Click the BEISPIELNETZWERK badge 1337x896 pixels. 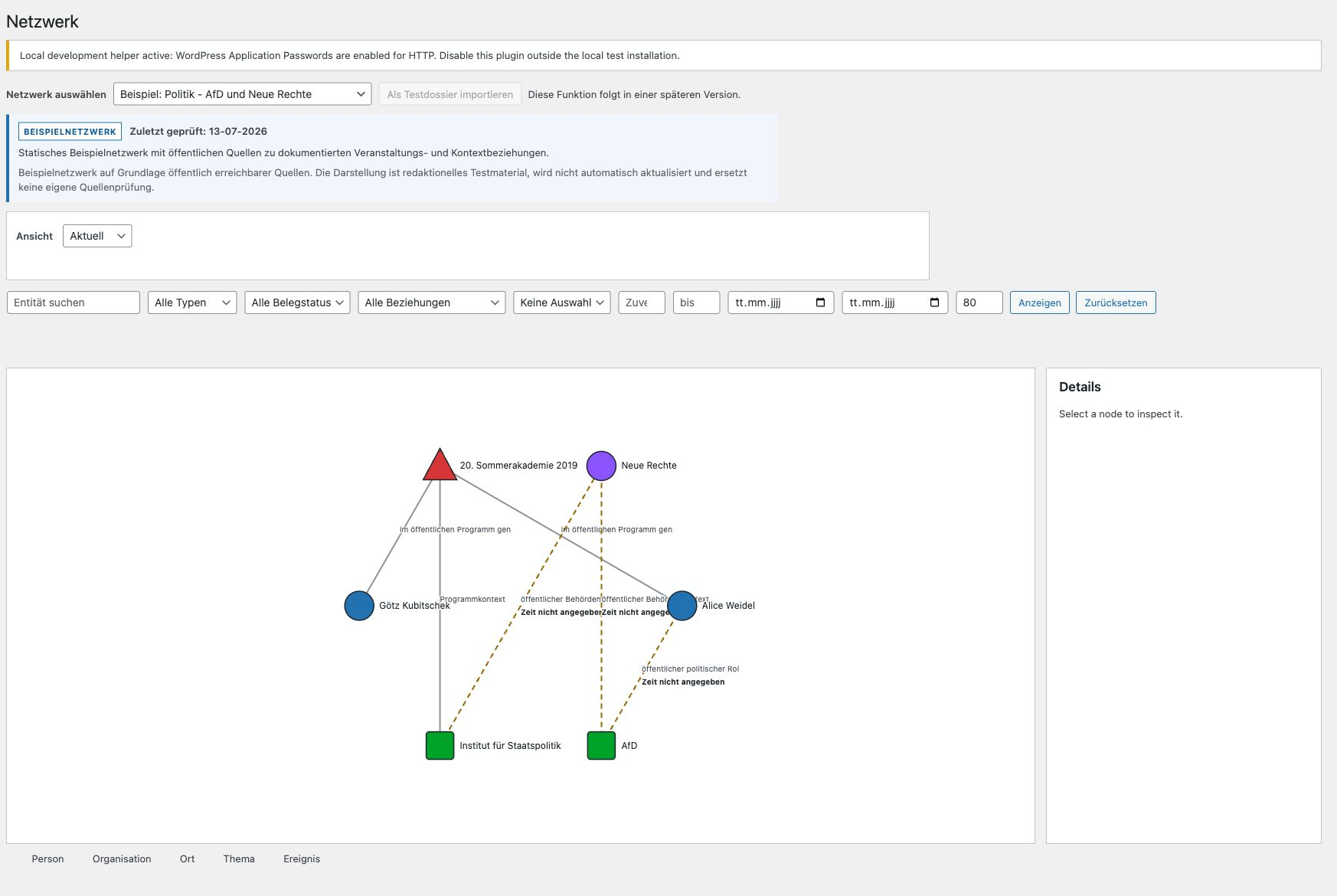point(70,132)
